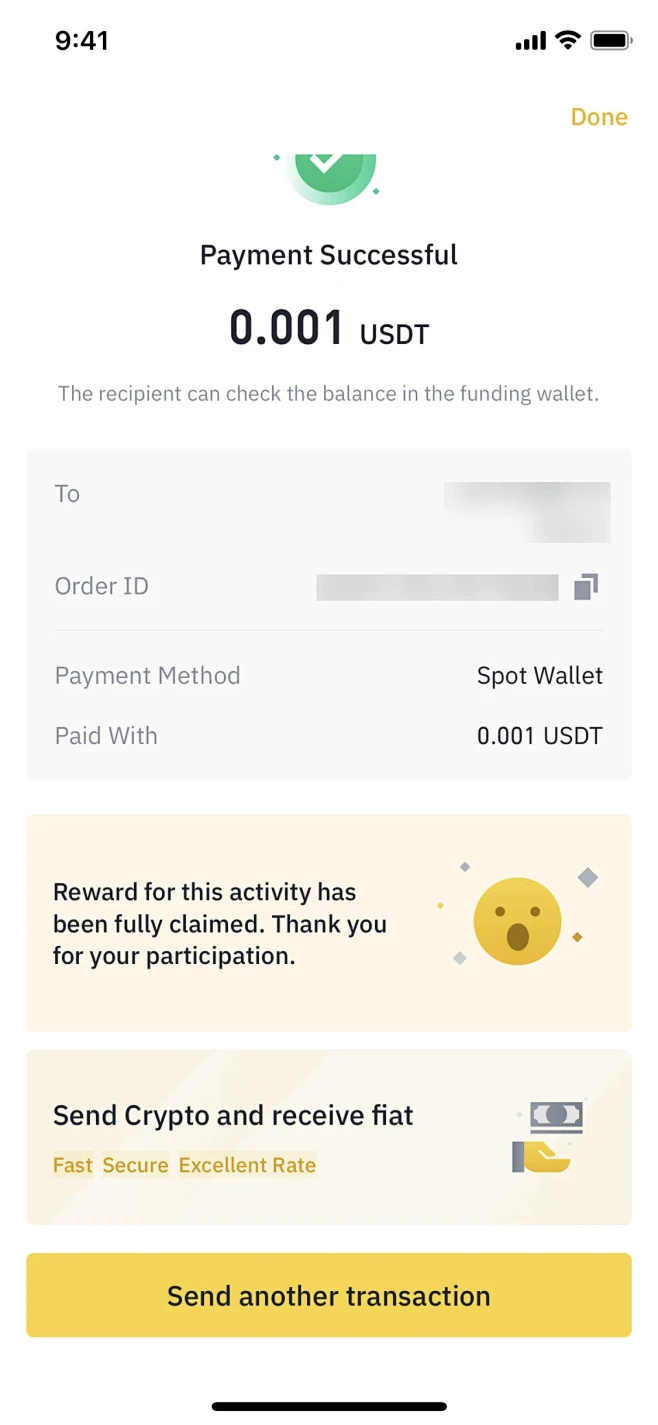658x1425 pixels.
Task: Tap the home indicator bar at screen bottom
Action: coord(329,1404)
